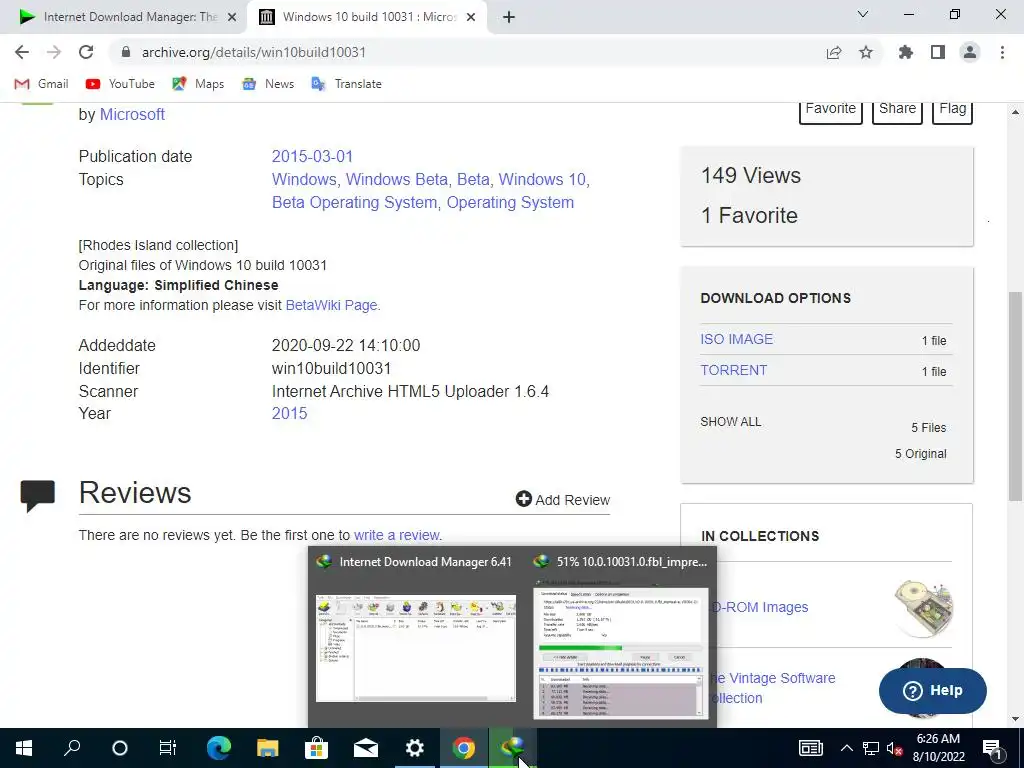Image resolution: width=1024 pixels, height=768 pixels.
Task: Click Add Review
Action: [x=562, y=500]
